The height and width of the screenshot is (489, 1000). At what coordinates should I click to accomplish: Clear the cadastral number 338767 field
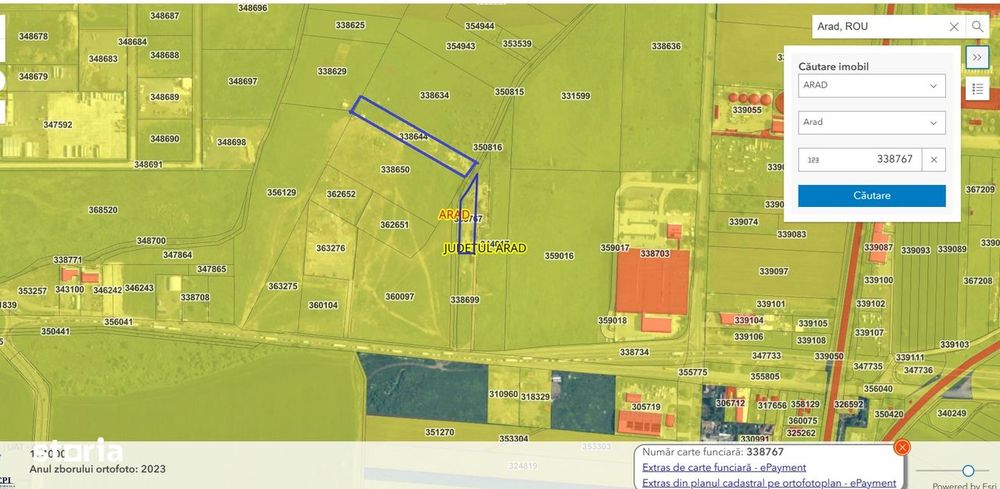coord(934,159)
